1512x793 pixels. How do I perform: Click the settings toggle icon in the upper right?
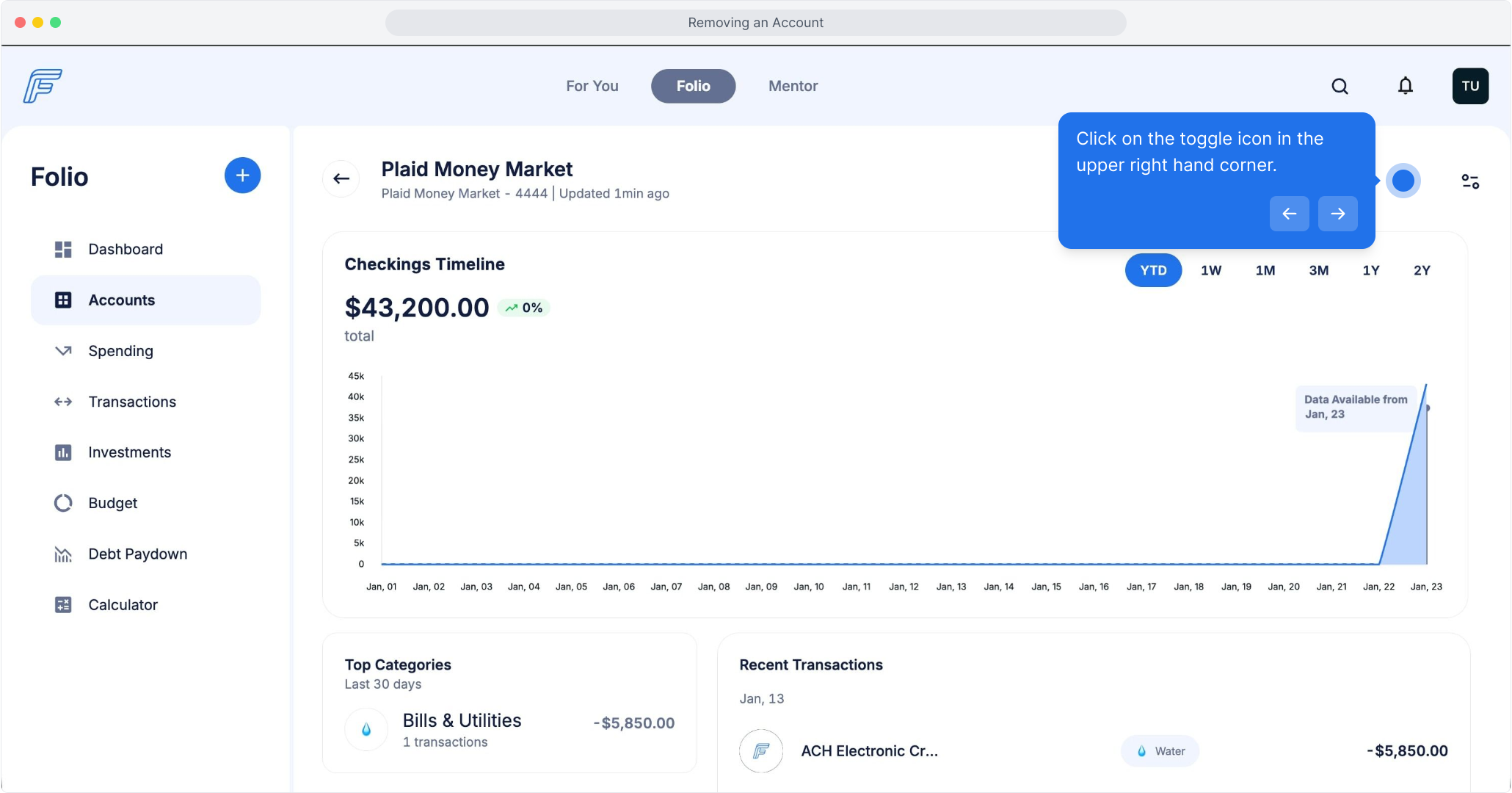coord(1470,181)
